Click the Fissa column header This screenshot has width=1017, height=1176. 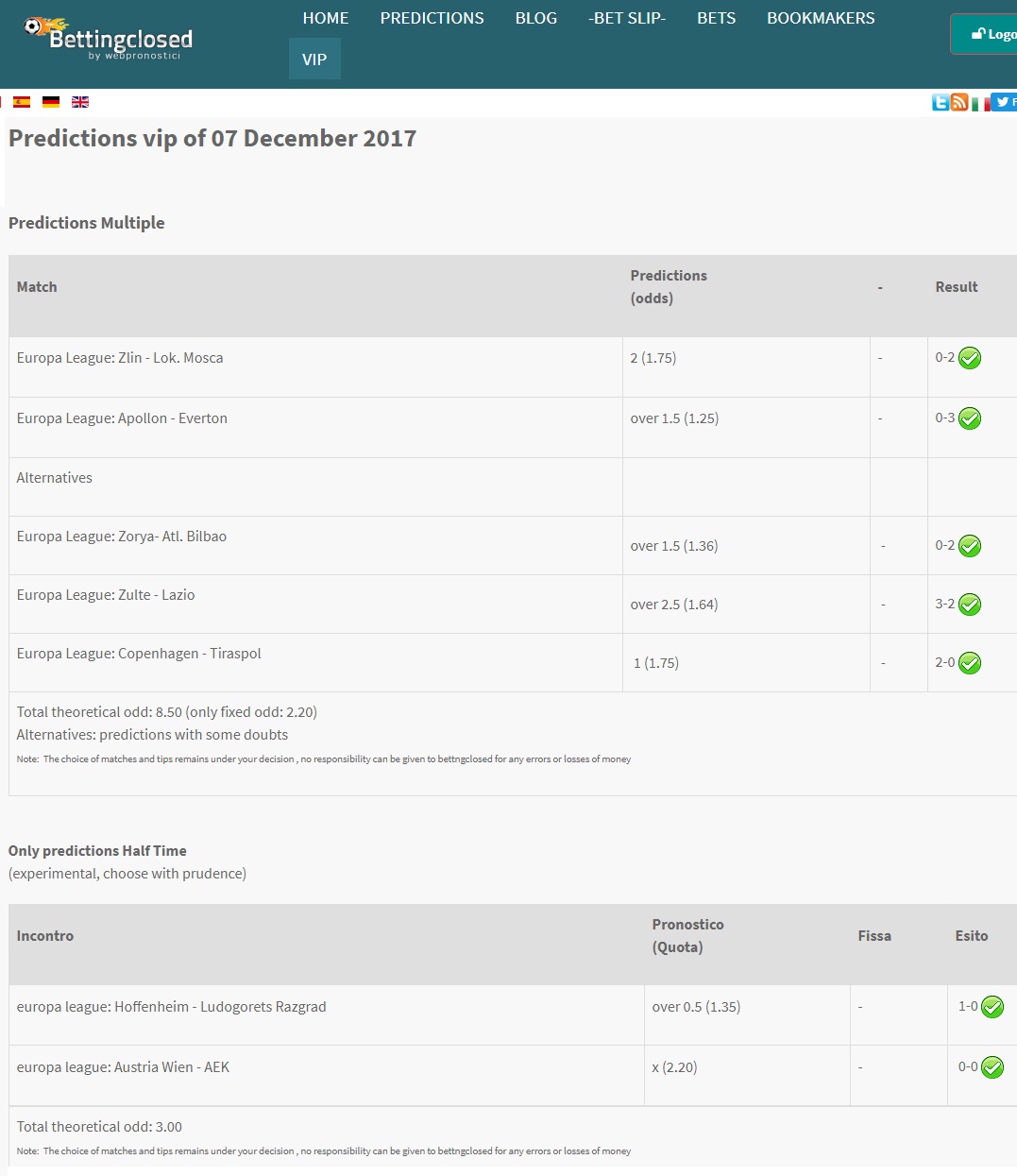tap(874, 936)
